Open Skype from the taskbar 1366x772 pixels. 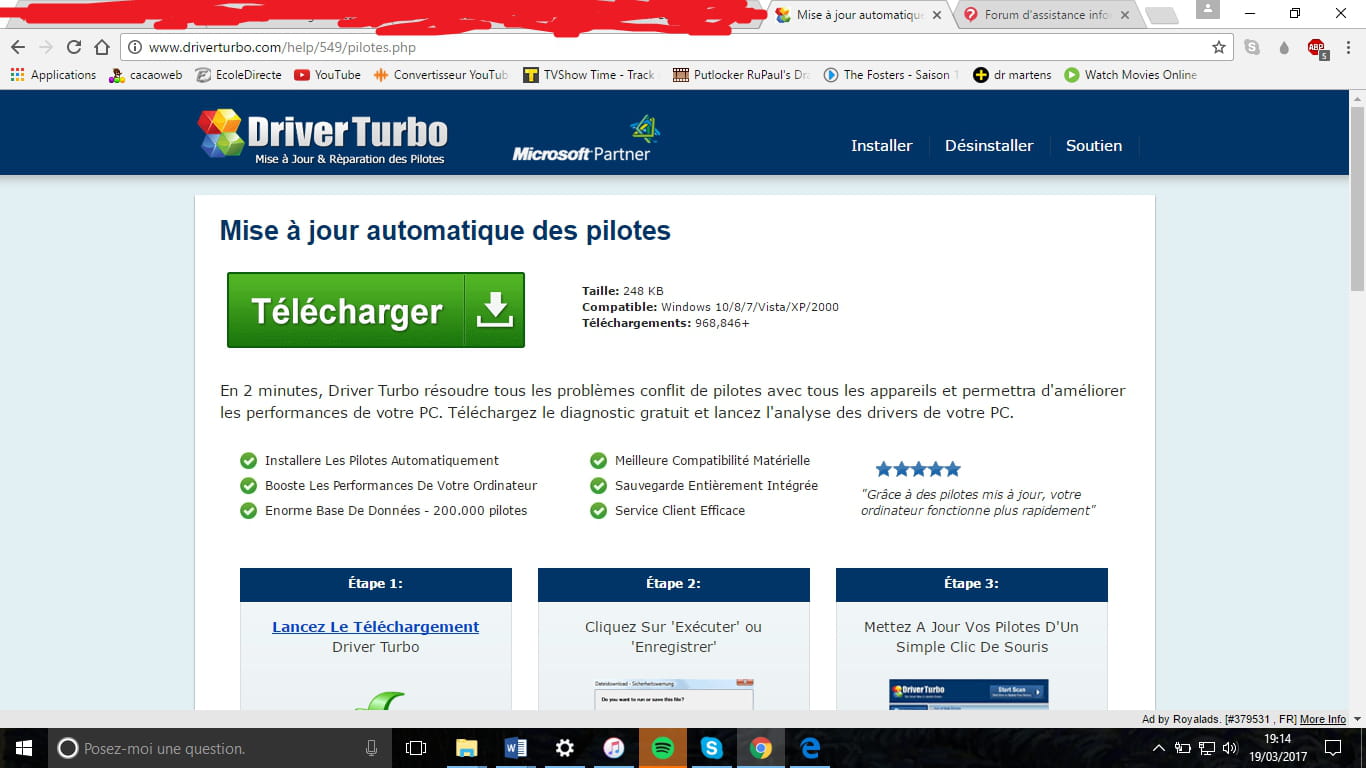tap(712, 748)
